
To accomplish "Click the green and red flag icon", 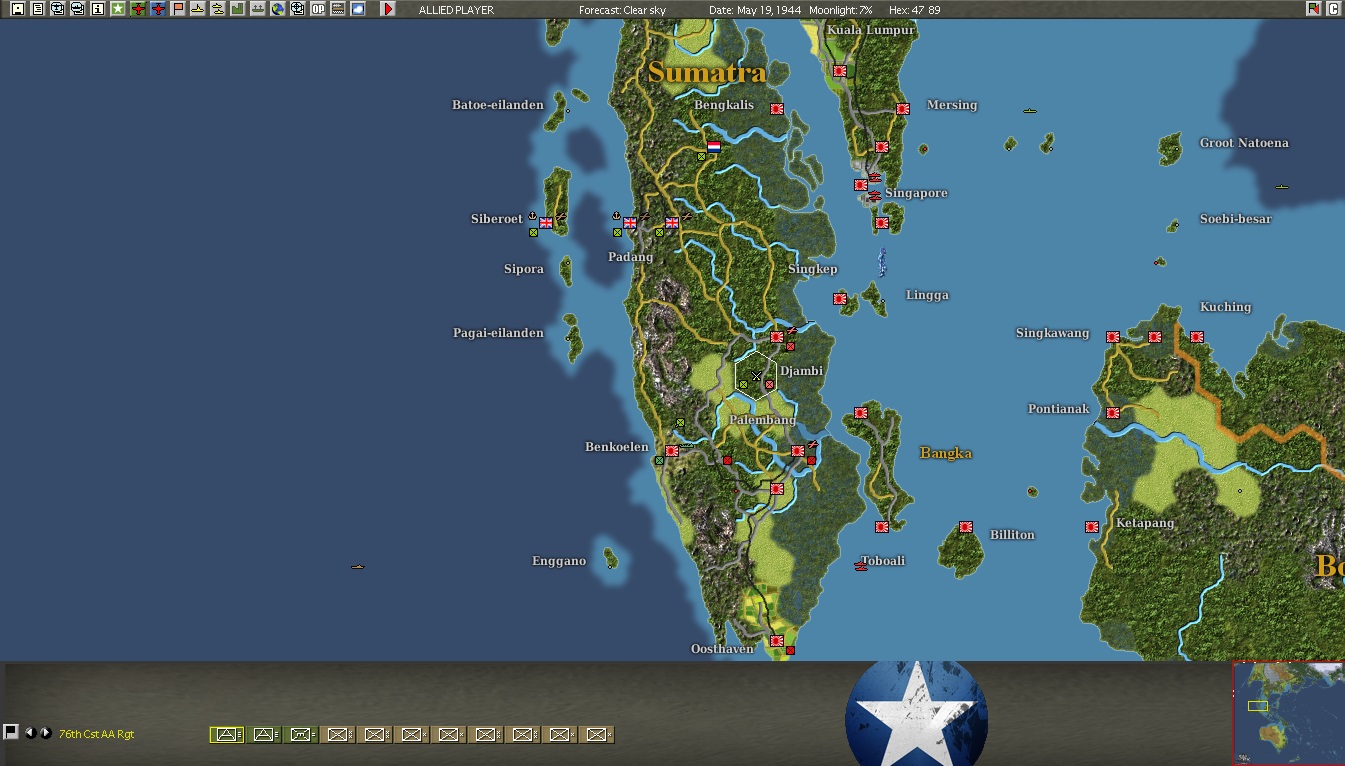I will (1313, 9).
